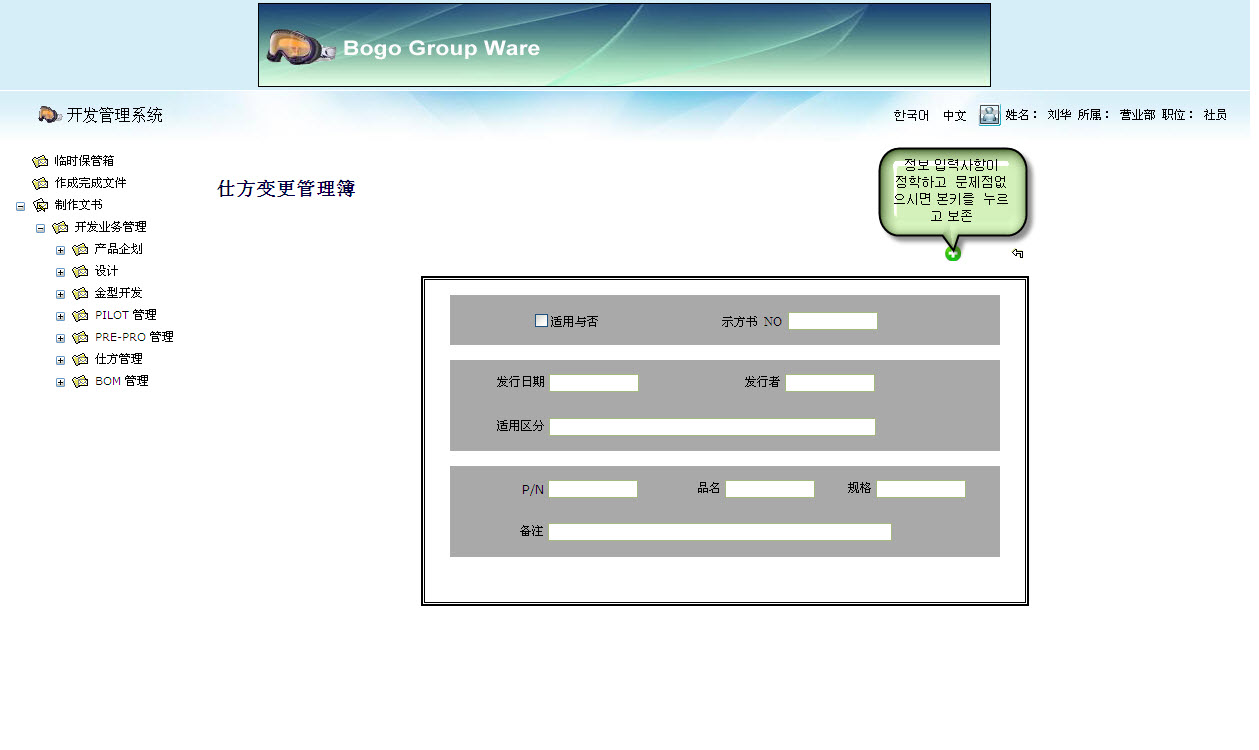
Task: Check the 适用与否 checkbox
Action: (541, 321)
